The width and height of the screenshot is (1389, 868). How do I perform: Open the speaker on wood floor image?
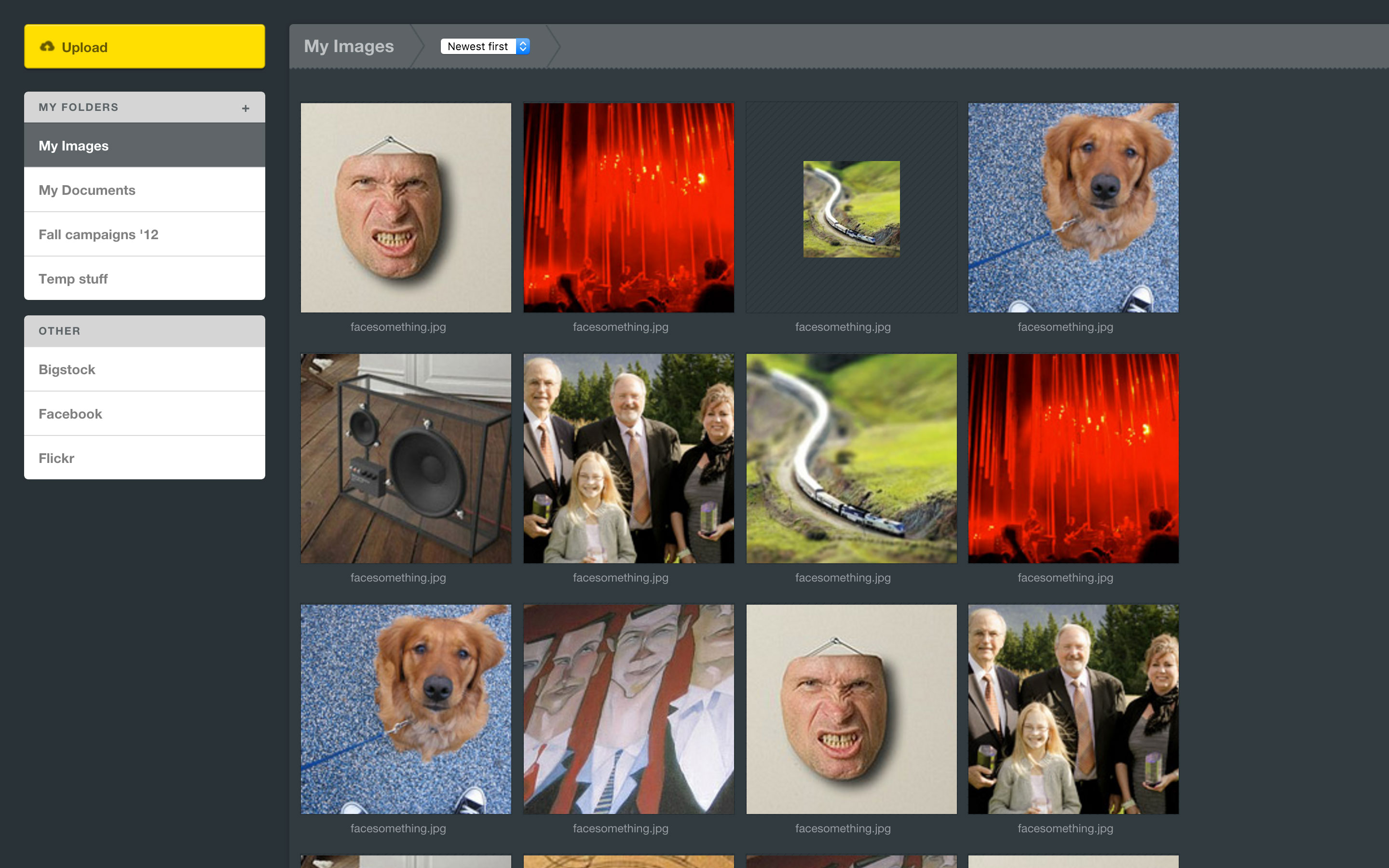[406, 458]
